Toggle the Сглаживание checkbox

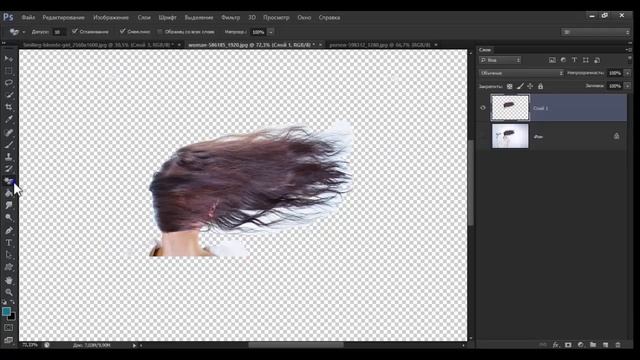(75, 31)
